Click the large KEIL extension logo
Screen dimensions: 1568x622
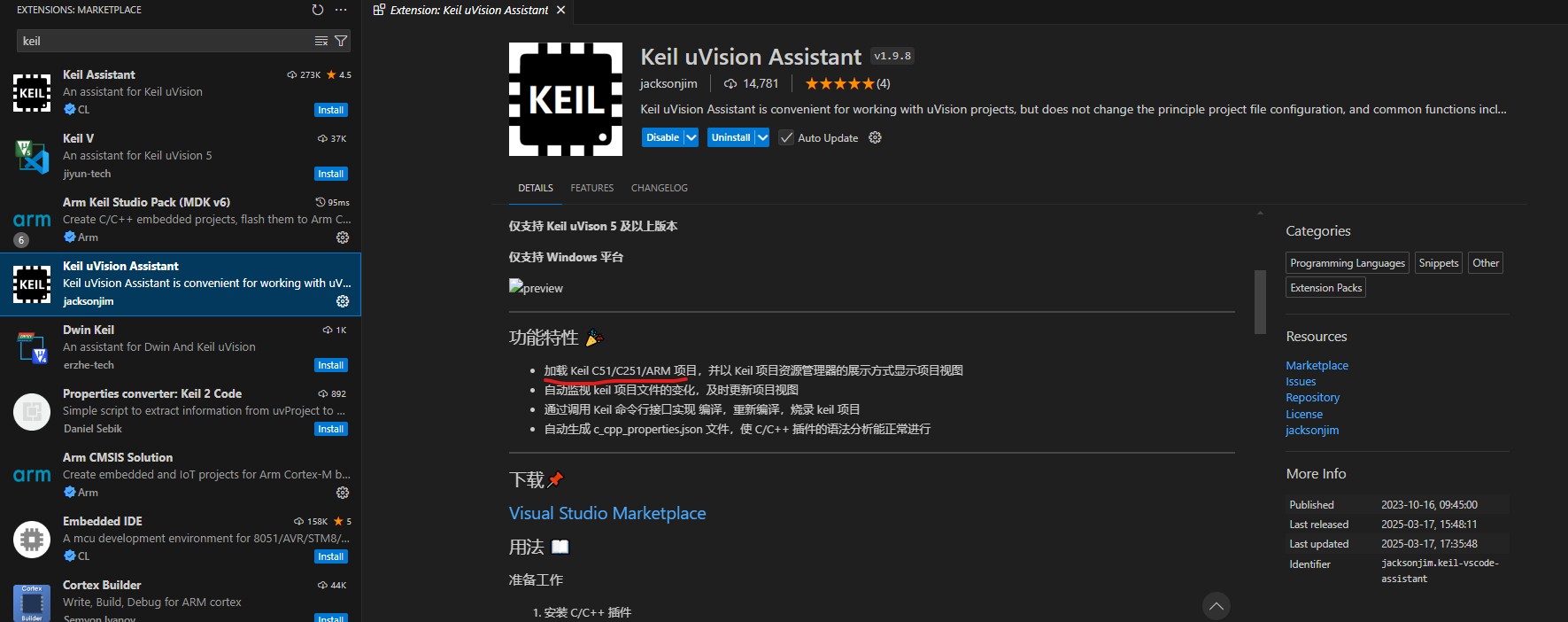click(x=566, y=99)
